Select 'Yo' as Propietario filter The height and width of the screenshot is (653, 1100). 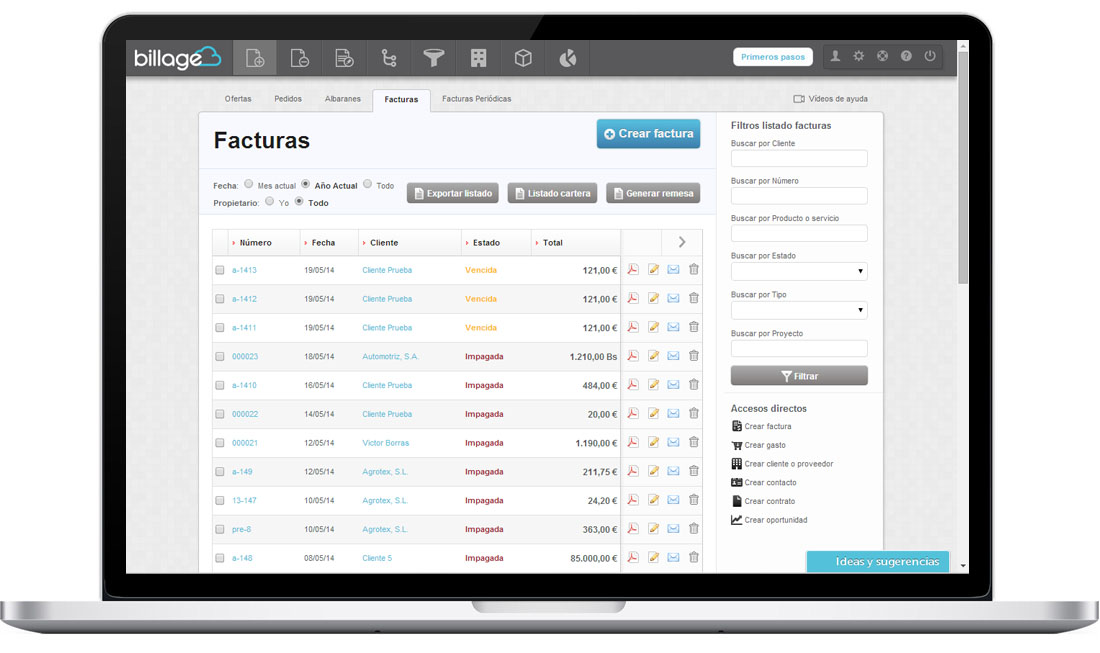pos(270,202)
